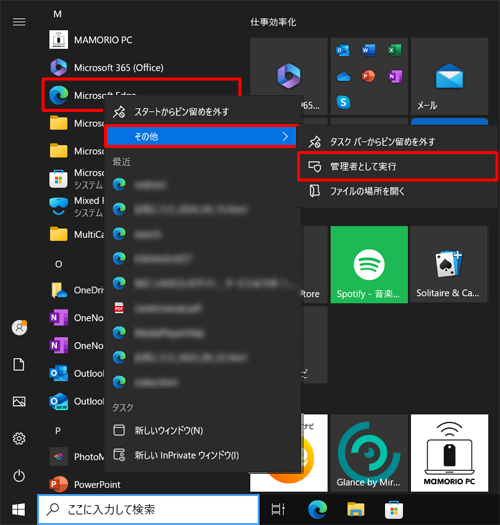Click the Excel icon in Office tile group
The width and height of the screenshot is (500, 525).
[395, 51]
